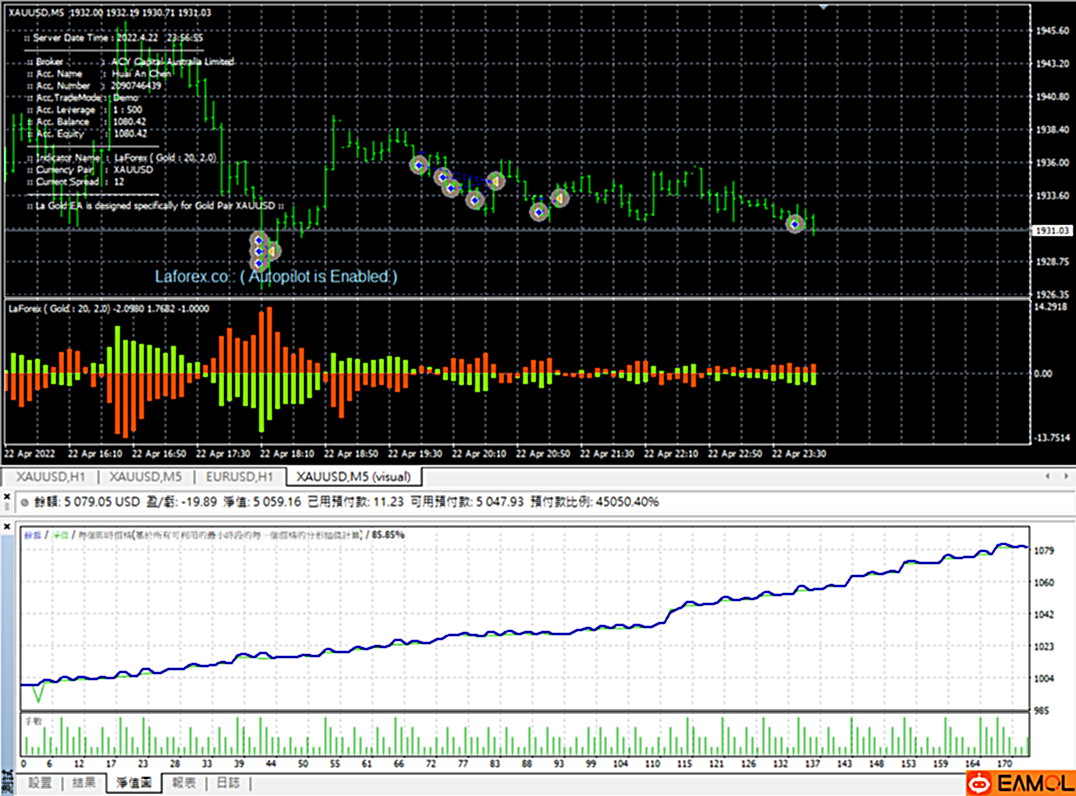Click the Acc.TradeMode Demo line
This screenshot has width=1076, height=796.
82,97
